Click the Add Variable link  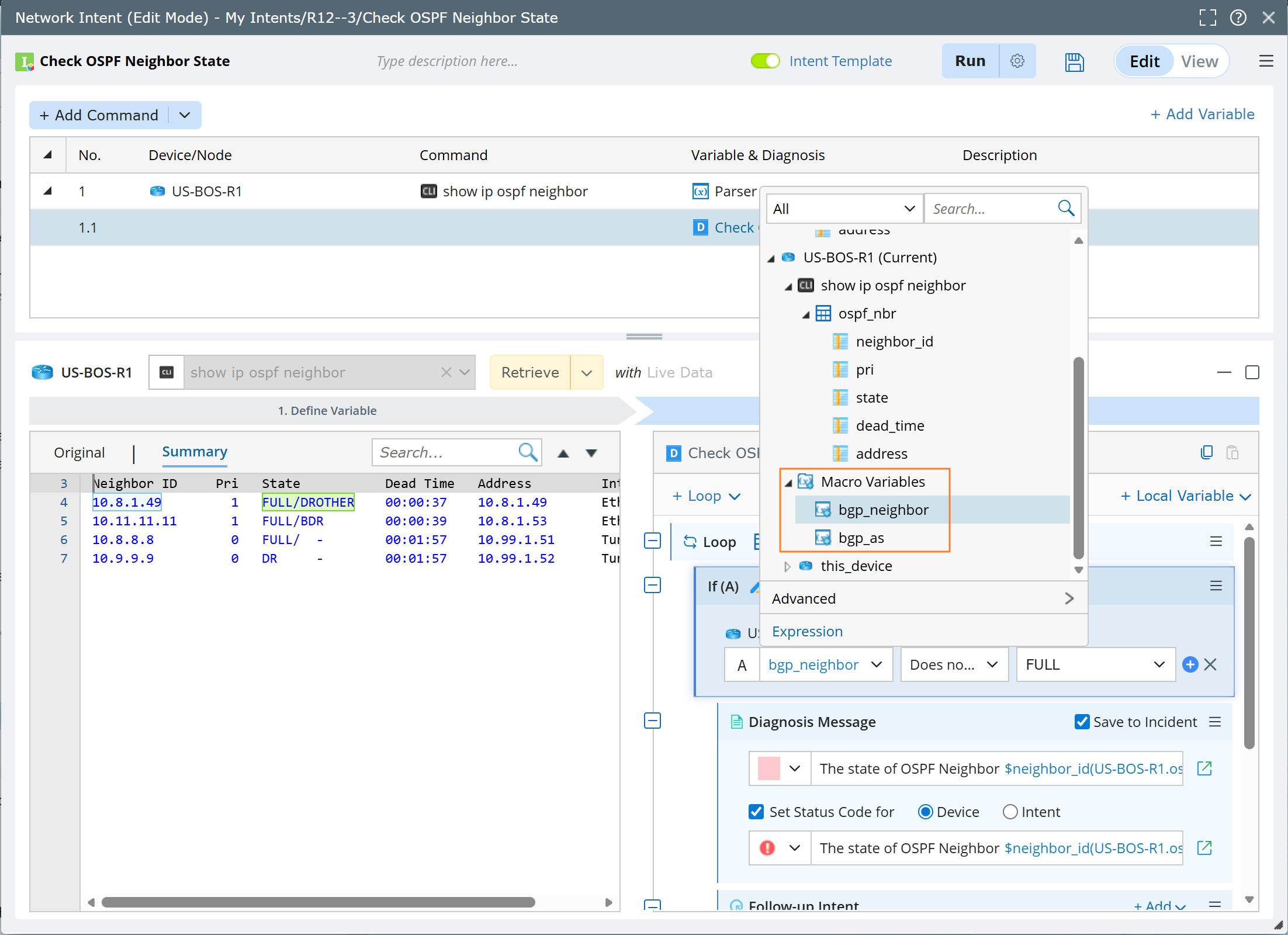point(1202,115)
